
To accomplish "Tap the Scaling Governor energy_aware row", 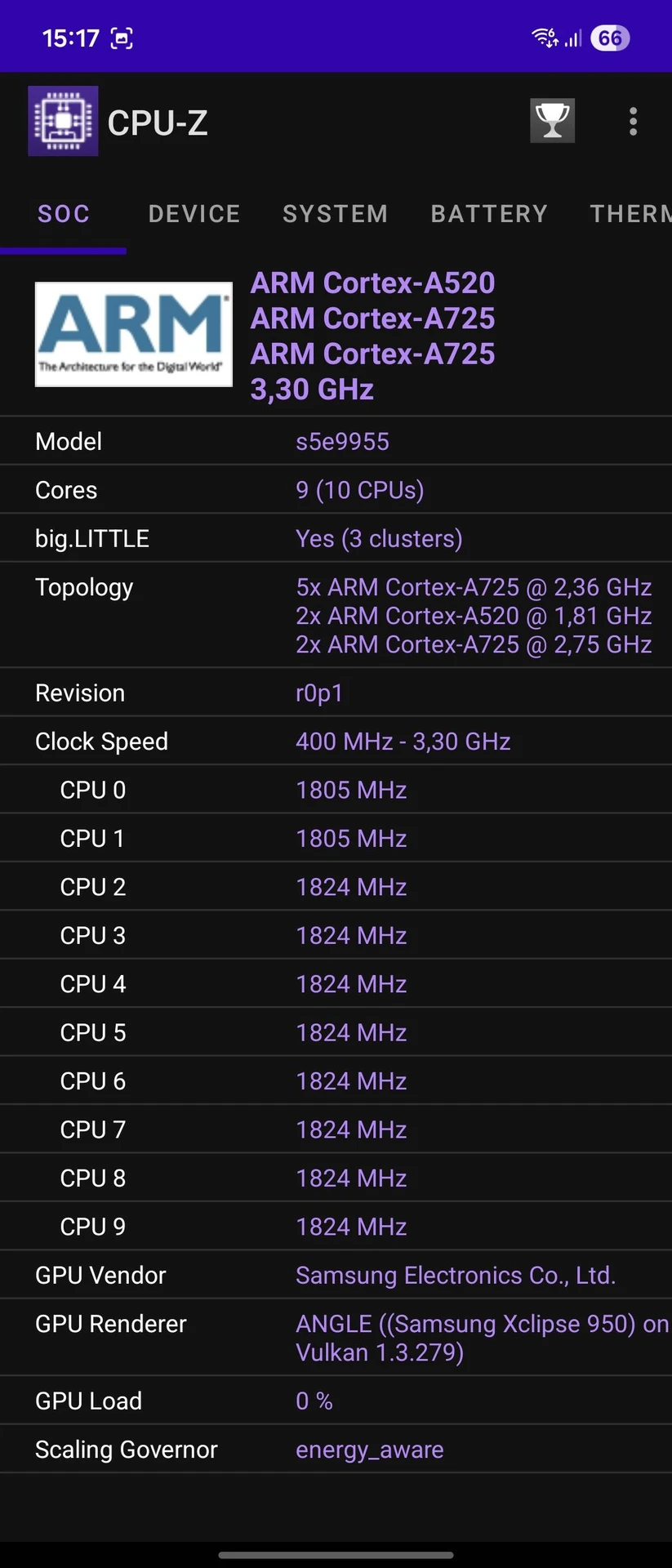I will [336, 1450].
